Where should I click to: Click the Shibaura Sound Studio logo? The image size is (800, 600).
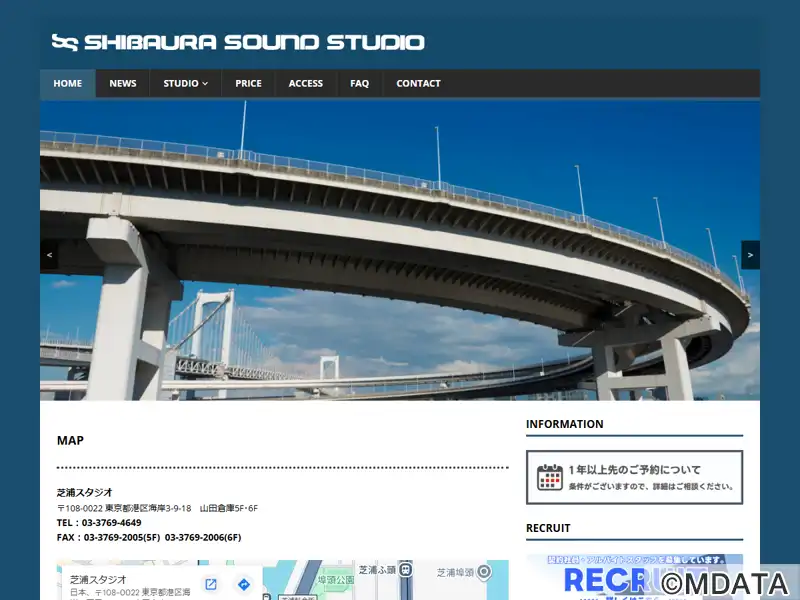click(238, 42)
